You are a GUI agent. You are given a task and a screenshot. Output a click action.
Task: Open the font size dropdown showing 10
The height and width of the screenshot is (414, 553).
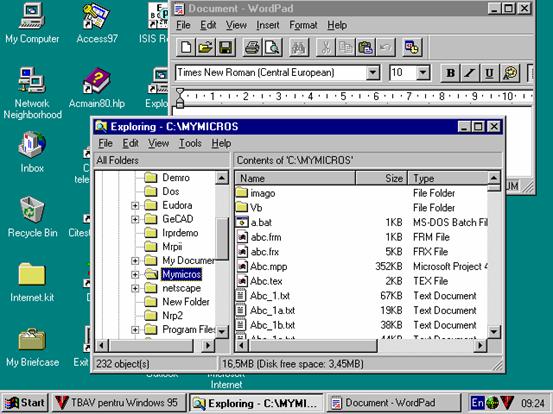point(423,73)
